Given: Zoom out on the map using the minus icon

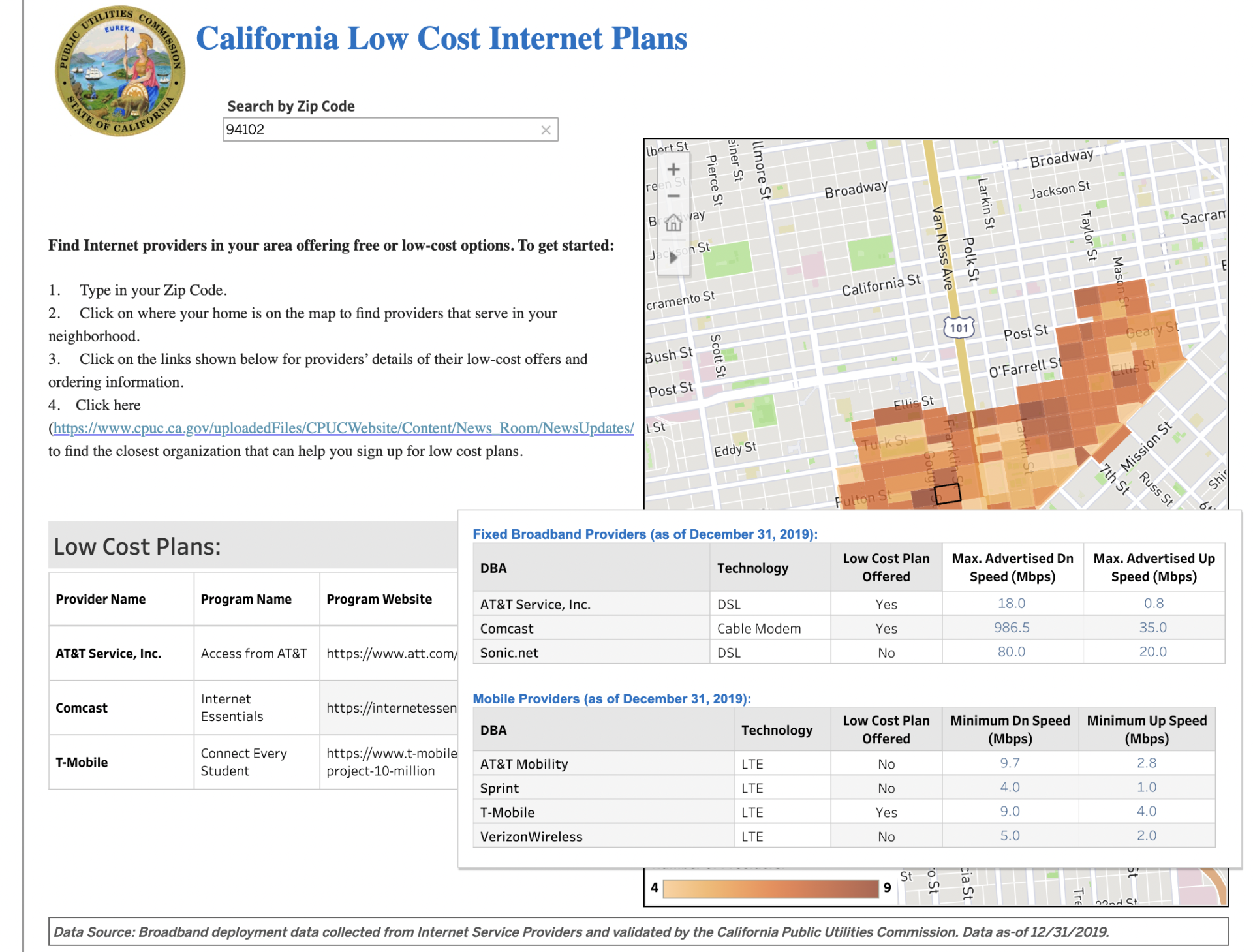Looking at the screenshot, I should [673, 196].
